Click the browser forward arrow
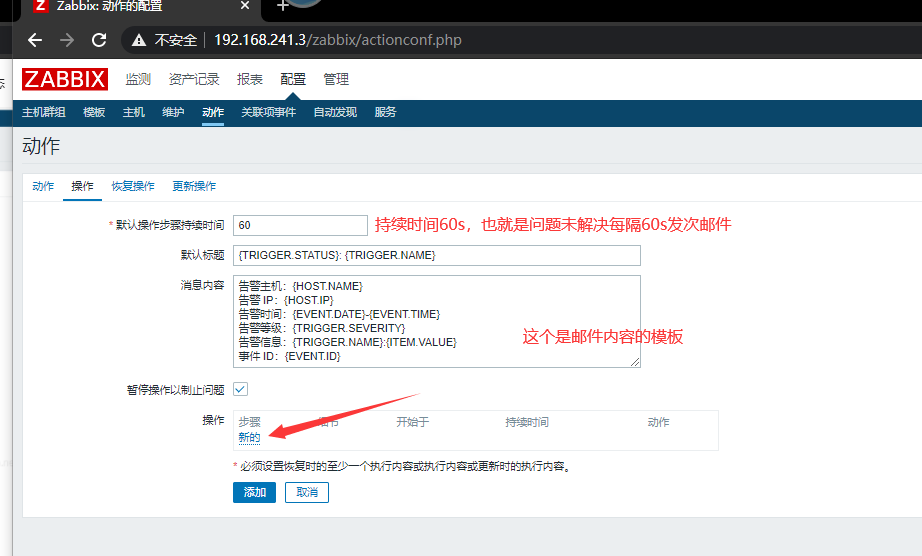This screenshot has width=922, height=556. [x=67, y=40]
